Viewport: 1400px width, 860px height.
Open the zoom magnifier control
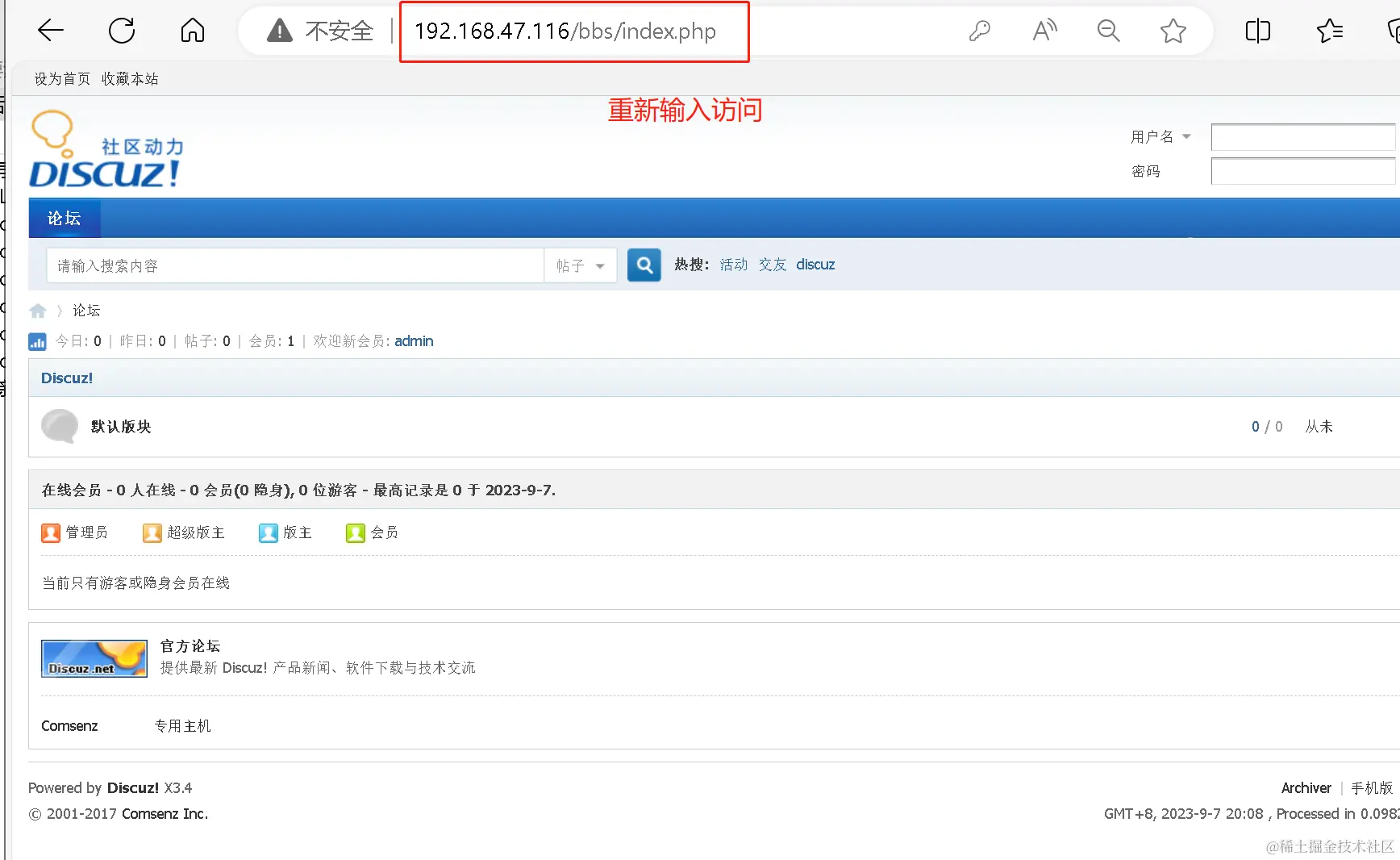(1109, 31)
